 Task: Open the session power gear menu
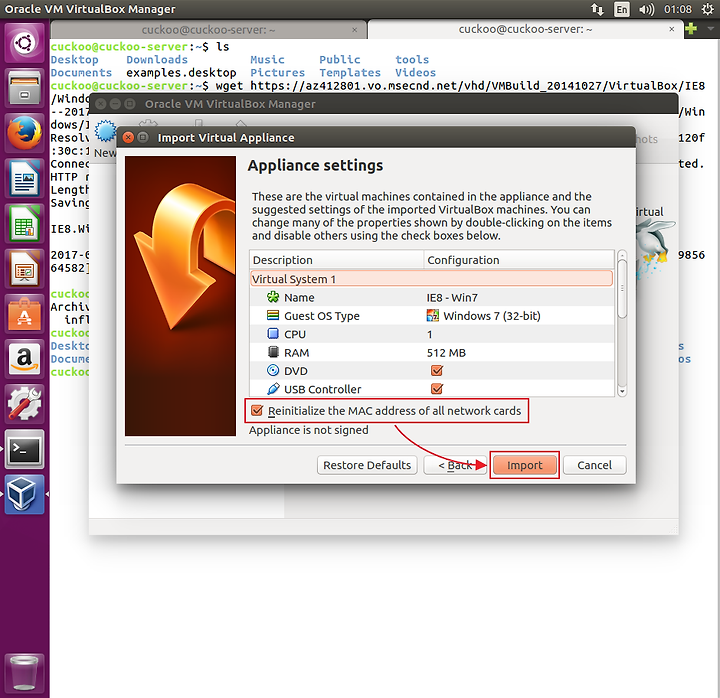click(x=708, y=9)
